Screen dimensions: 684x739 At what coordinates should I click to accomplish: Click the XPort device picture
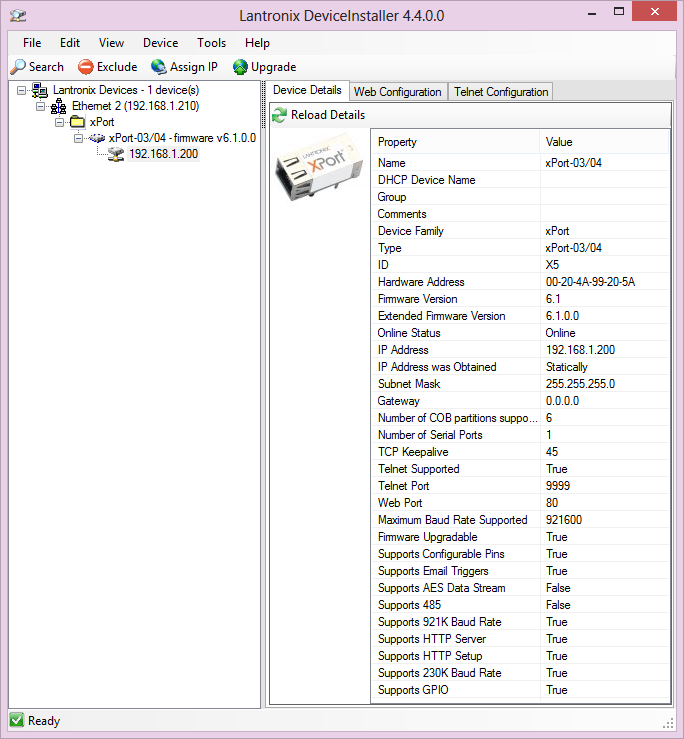click(x=319, y=166)
